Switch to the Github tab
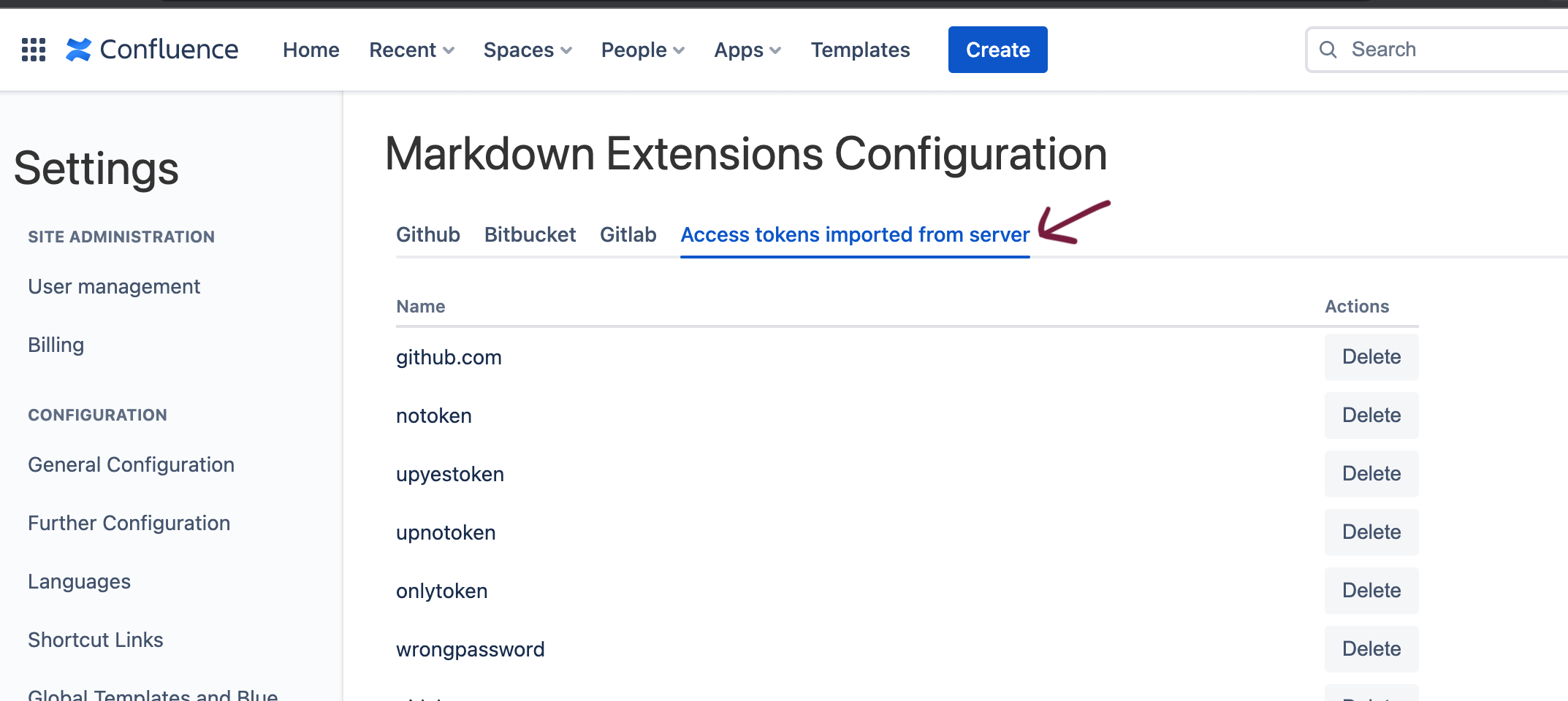This screenshot has height=701, width=1568. [x=428, y=234]
